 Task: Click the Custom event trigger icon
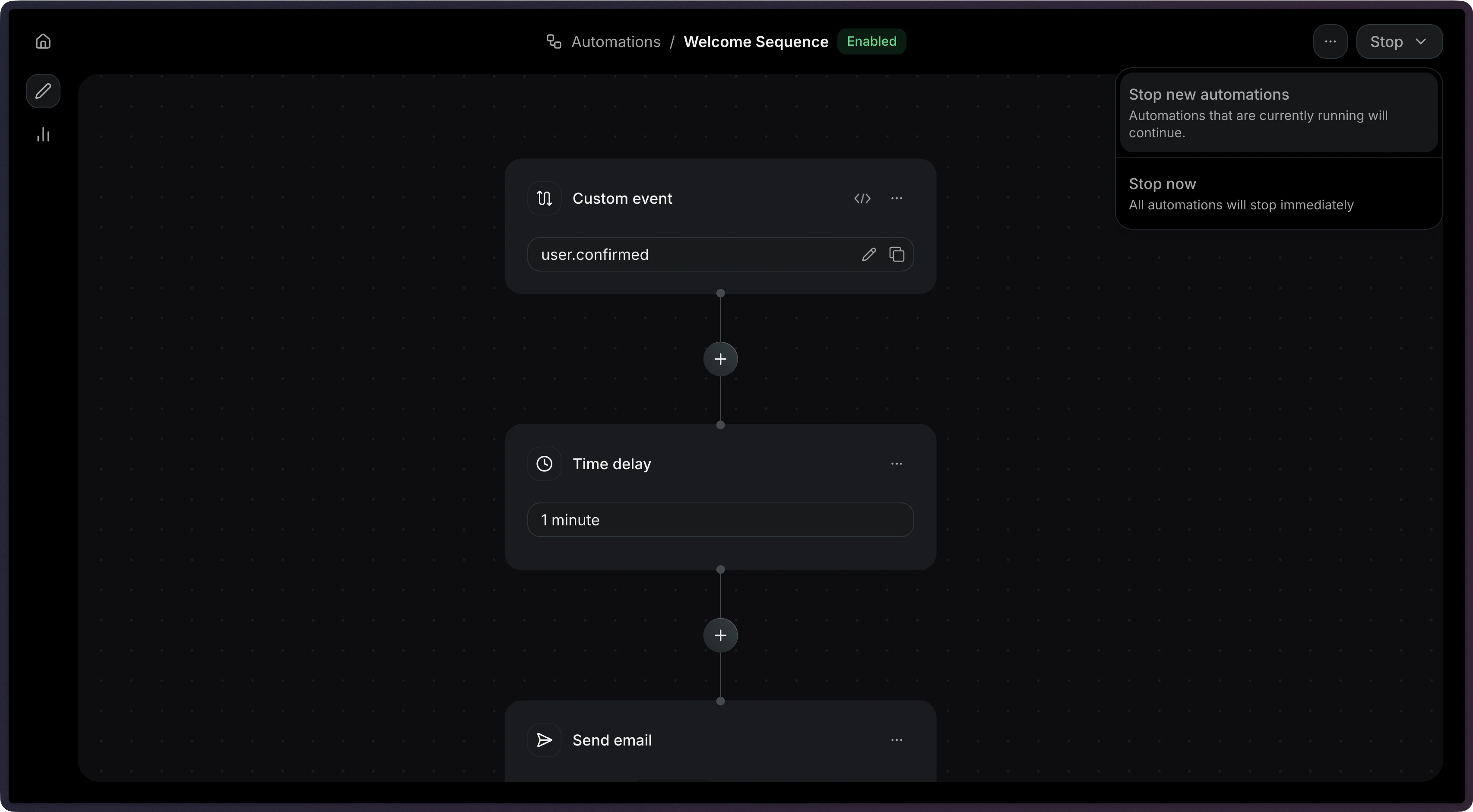click(545, 198)
